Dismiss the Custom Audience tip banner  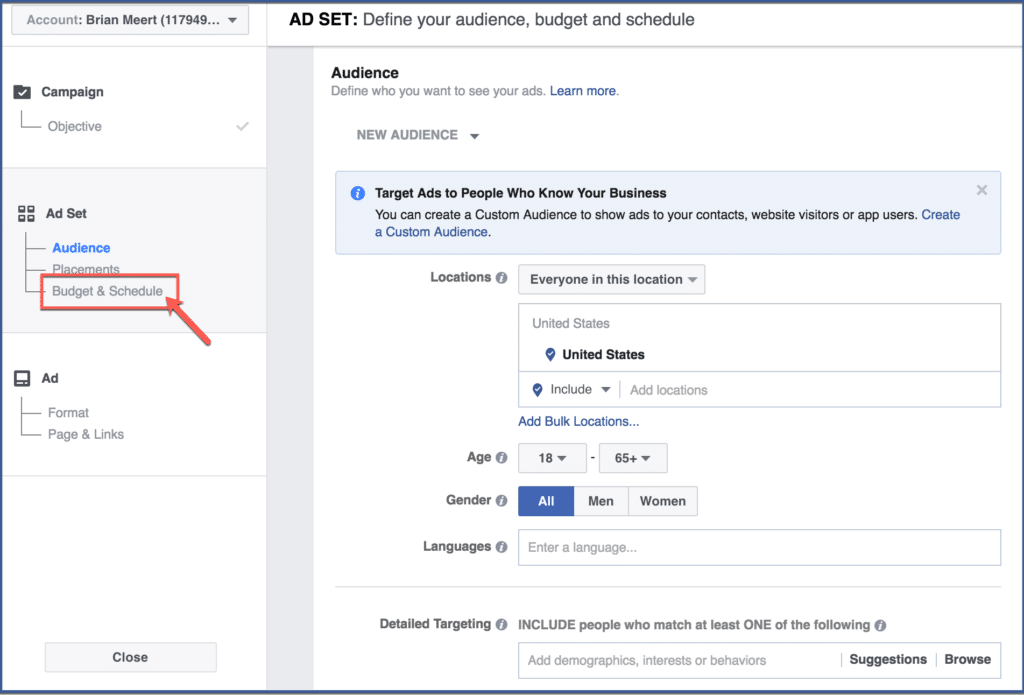point(981,189)
